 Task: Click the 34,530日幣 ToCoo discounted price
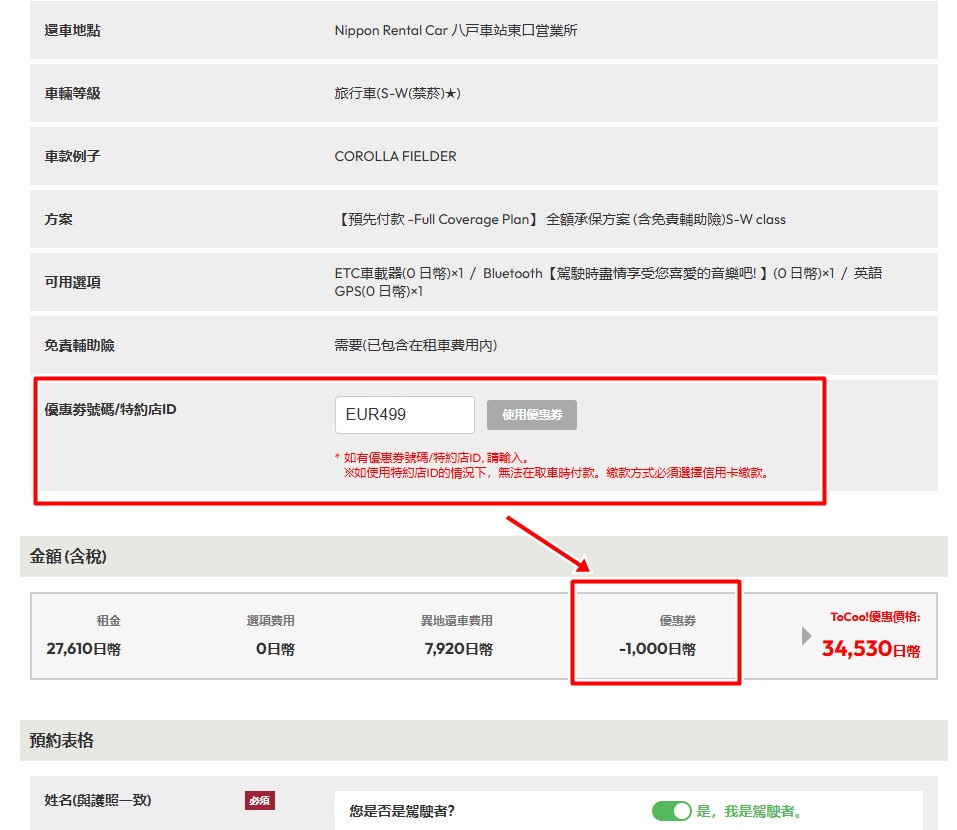[870, 649]
